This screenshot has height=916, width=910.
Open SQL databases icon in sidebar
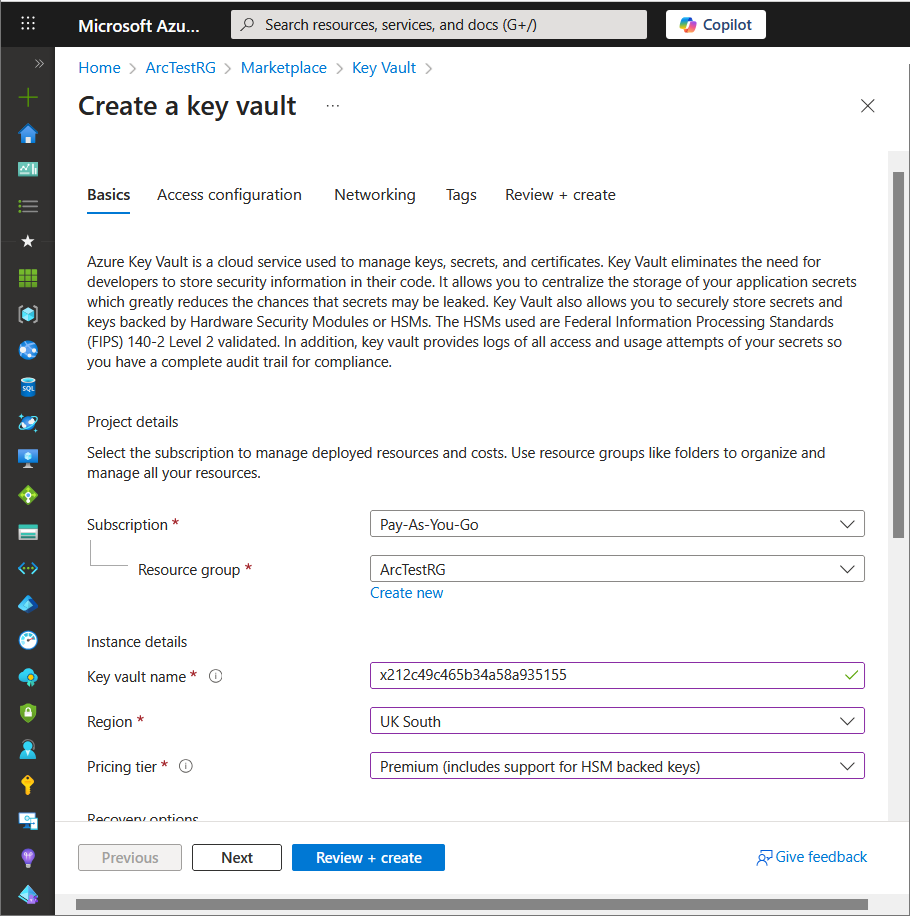(x=28, y=386)
